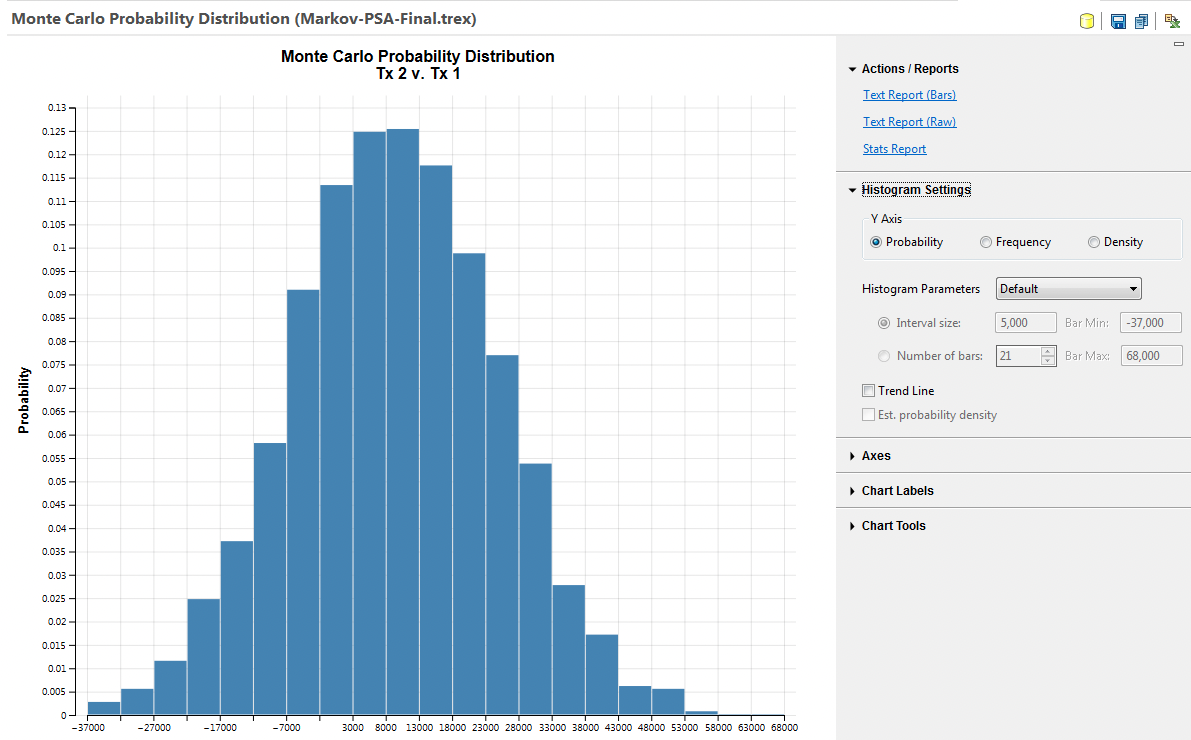
Task: Click inside the Bar Min input field
Action: [x=1151, y=322]
